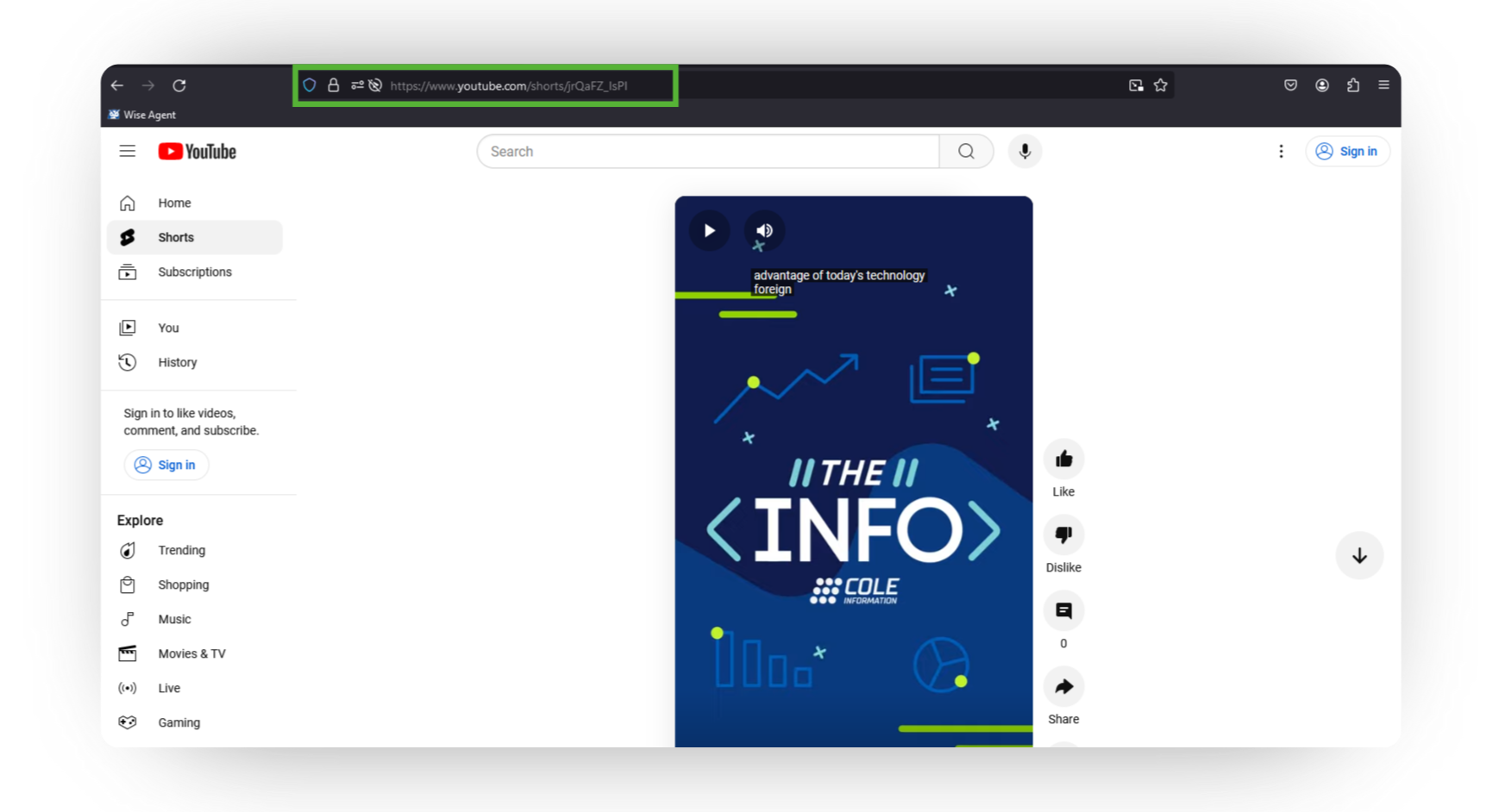Open Gaming under Explore

coord(195,723)
